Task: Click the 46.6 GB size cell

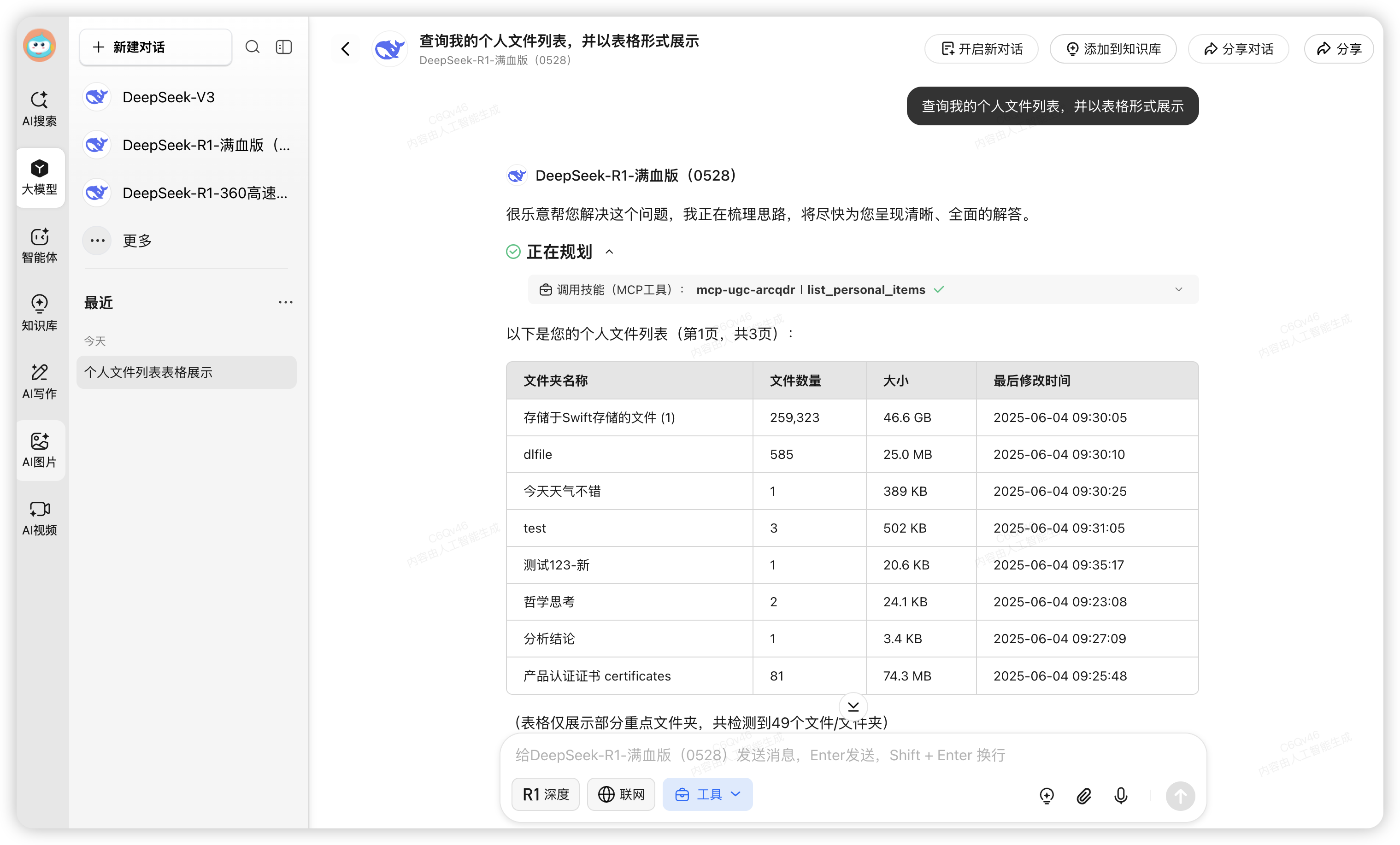Action: (x=921, y=418)
